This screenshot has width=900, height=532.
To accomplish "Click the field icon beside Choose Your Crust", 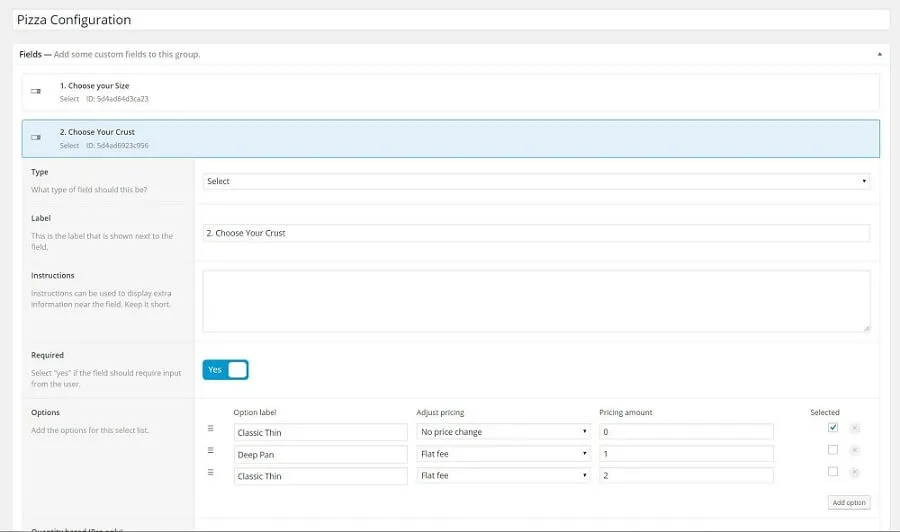I will coord(36,138).
